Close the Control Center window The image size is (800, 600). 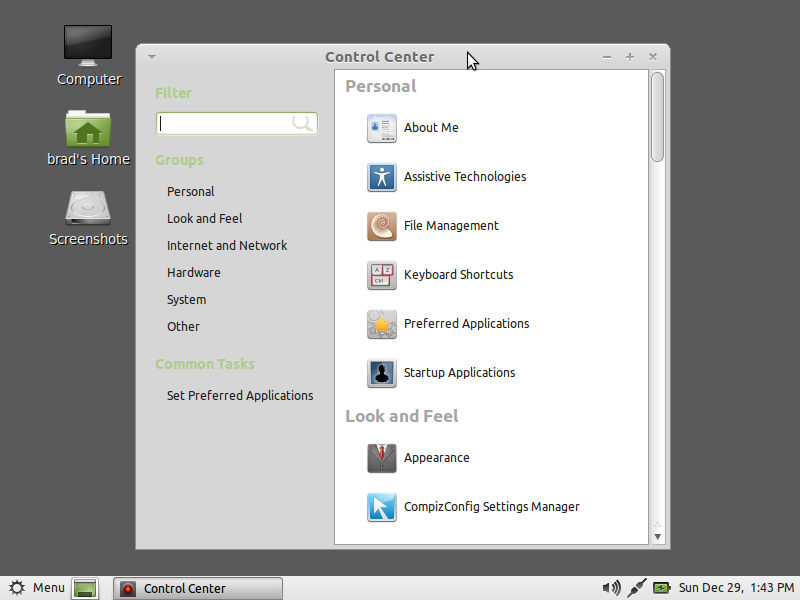pos(653,57)
